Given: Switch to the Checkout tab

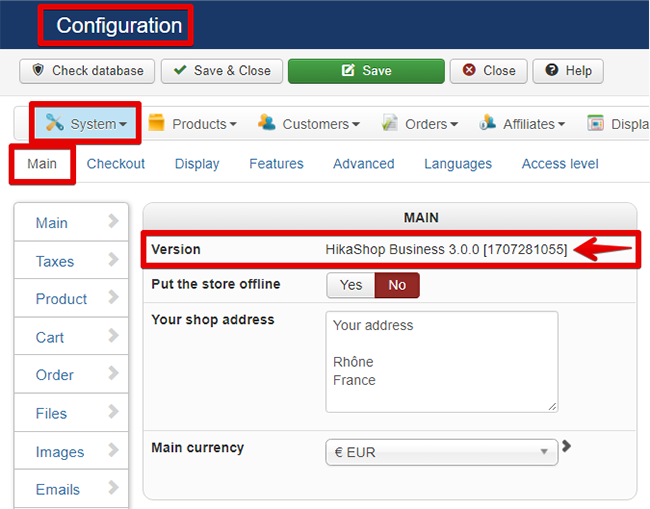Looking at the screenshot, I should [x=116, y=164].
